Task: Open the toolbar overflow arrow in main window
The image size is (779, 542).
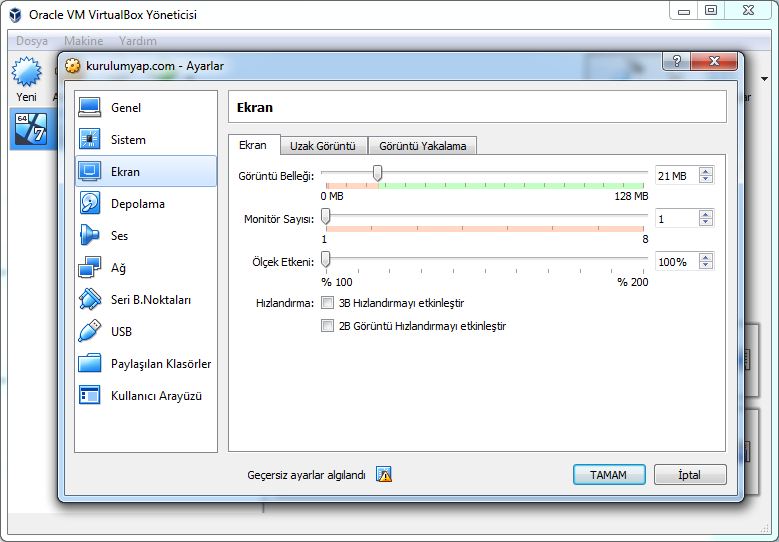Action: click(764, 78)
